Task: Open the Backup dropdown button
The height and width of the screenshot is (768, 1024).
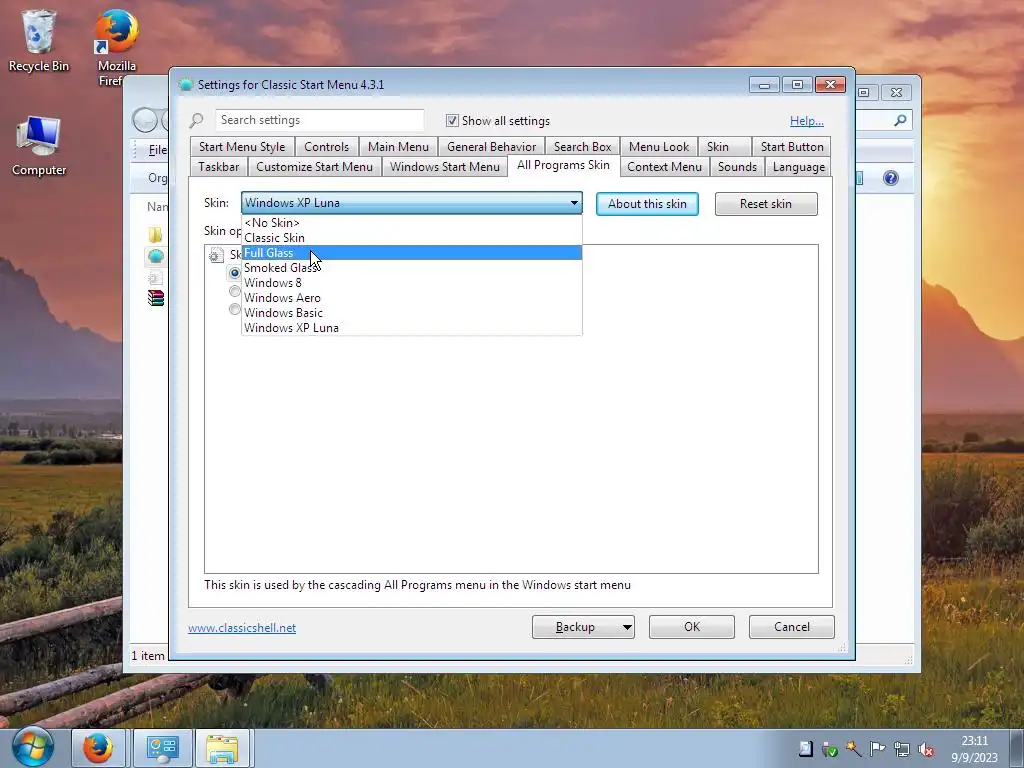Action: 583,627
